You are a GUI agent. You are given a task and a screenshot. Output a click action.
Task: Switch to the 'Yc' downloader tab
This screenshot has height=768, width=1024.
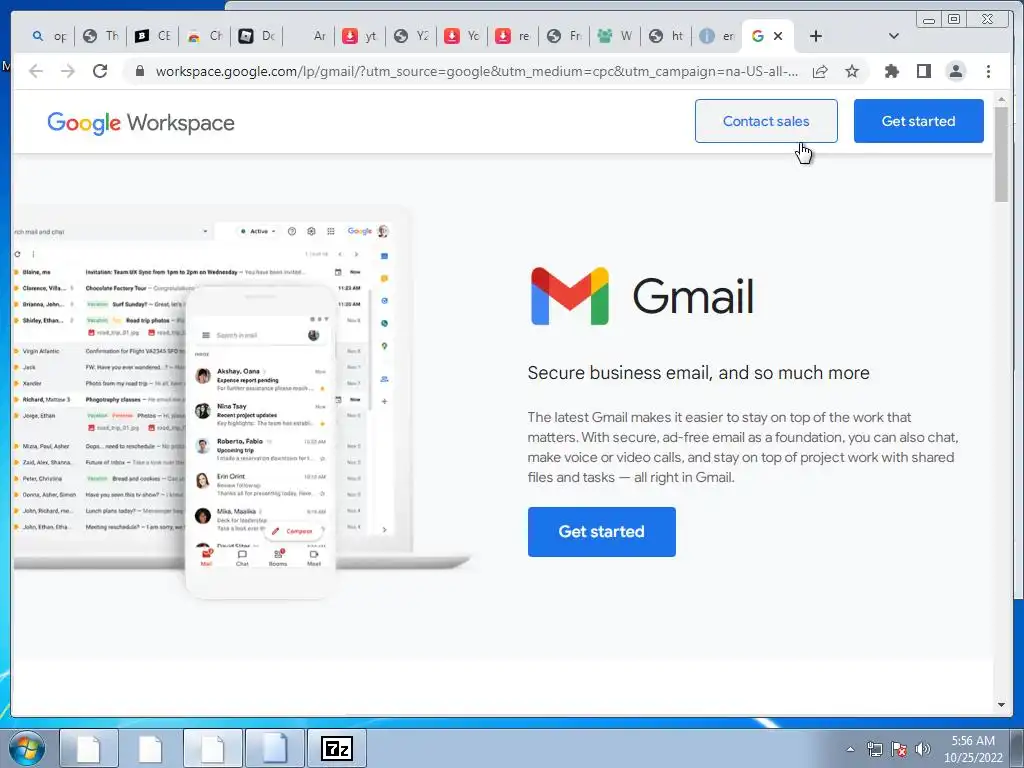462,36
